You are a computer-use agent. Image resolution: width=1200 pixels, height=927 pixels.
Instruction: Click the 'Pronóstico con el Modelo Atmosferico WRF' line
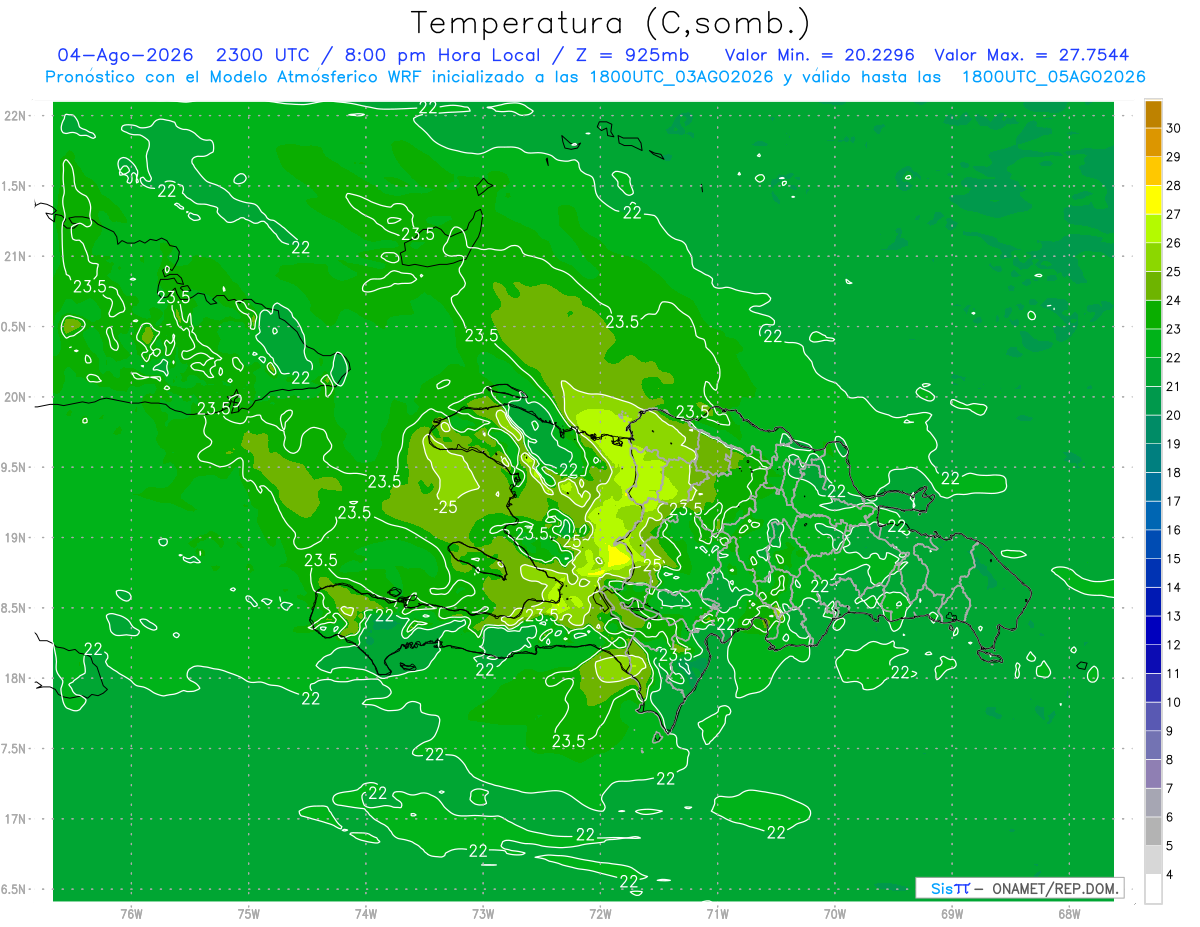595,77
